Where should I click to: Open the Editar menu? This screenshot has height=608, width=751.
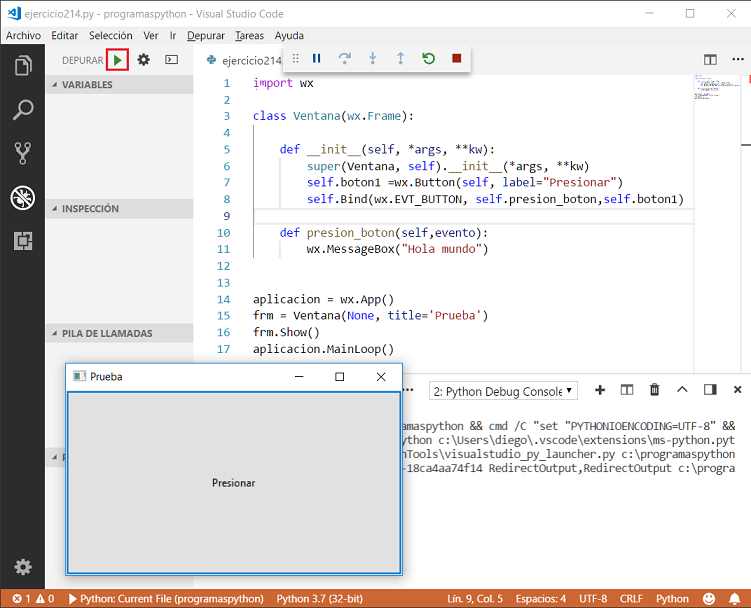[x=65, y=35]
